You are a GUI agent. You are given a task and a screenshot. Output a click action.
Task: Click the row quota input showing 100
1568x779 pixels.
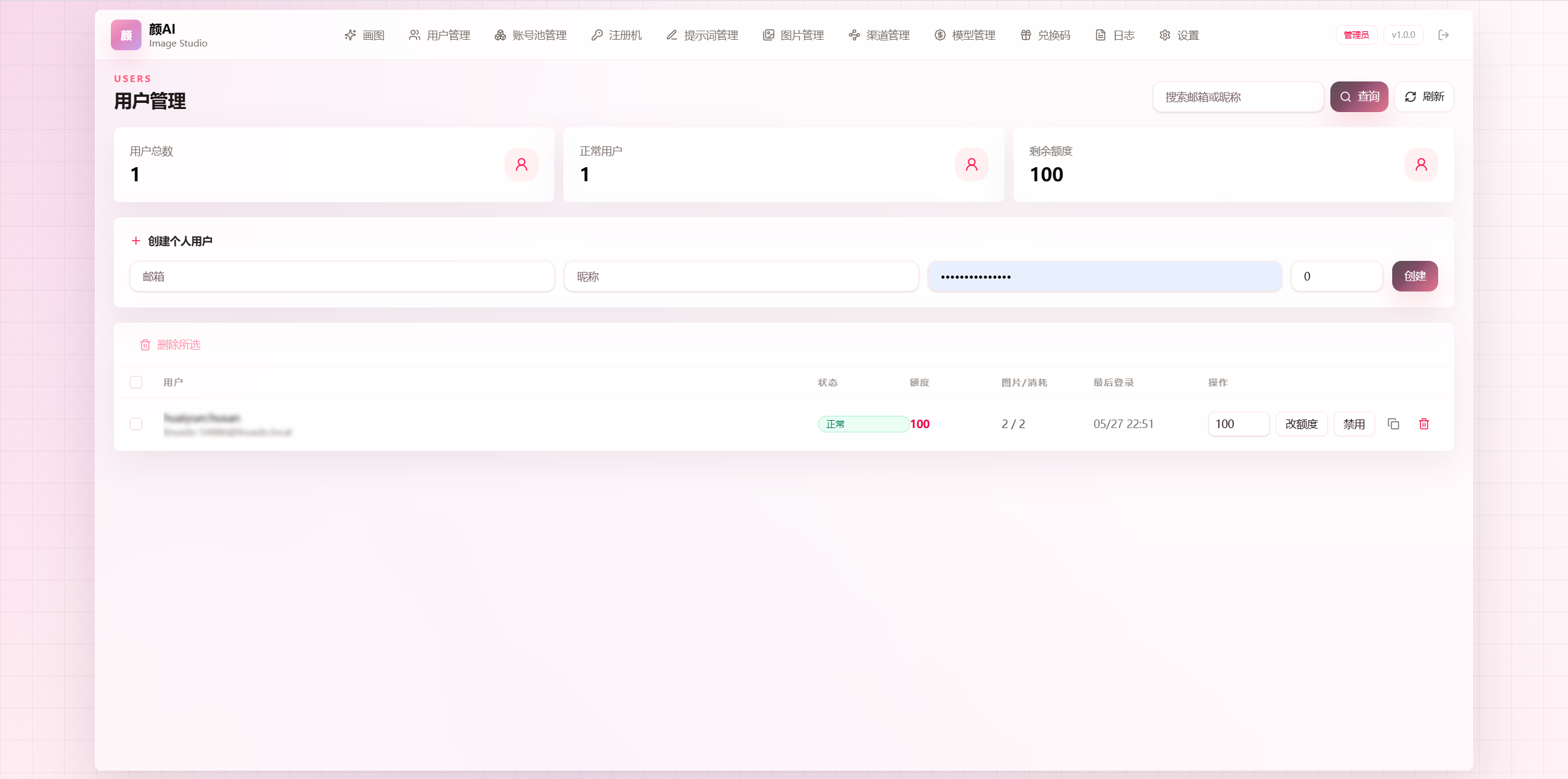1238,424
